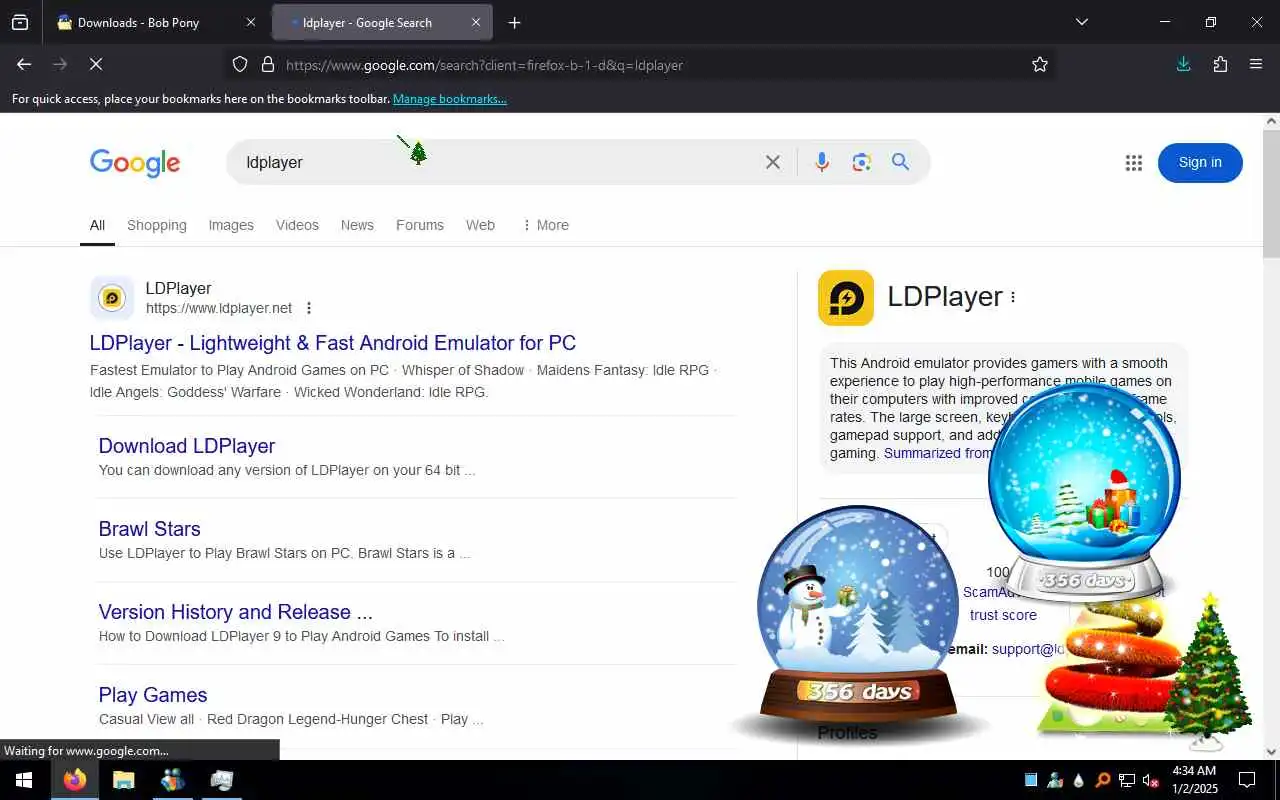
Task: Open options menu beside ldplayer.net URL
Action: click(309, 308)
